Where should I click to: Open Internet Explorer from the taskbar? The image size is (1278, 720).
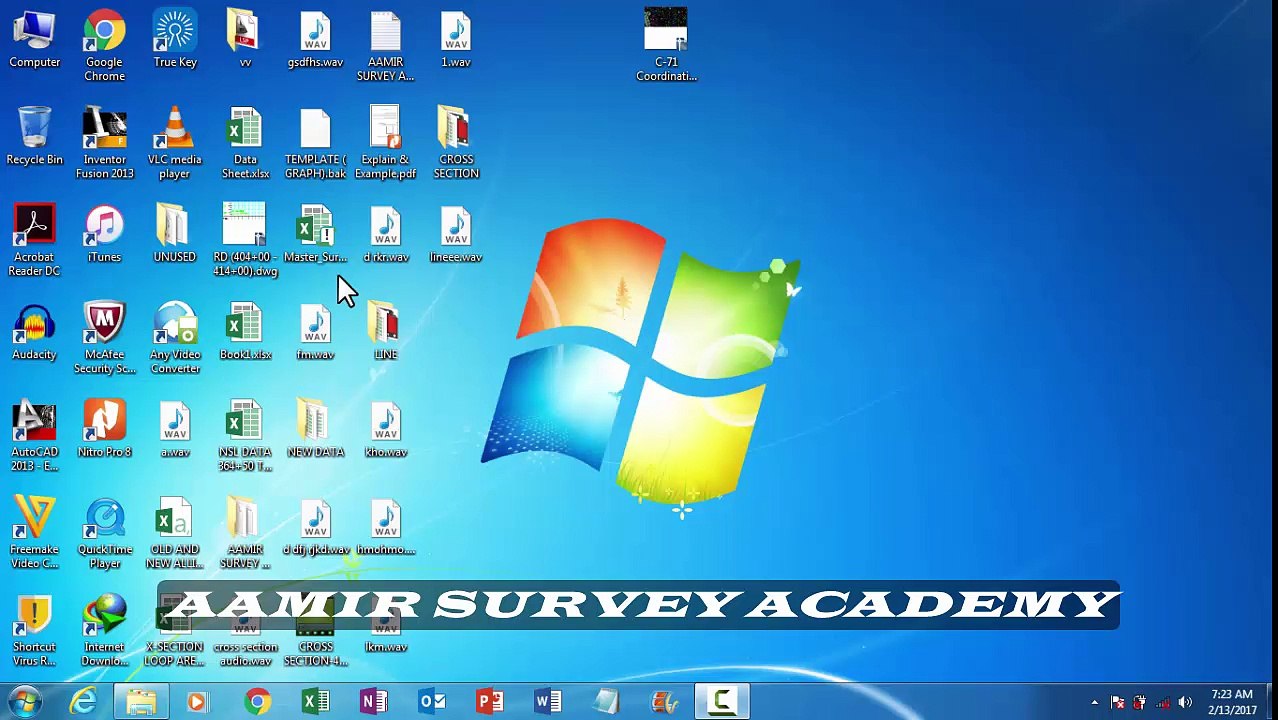[83, 702]
